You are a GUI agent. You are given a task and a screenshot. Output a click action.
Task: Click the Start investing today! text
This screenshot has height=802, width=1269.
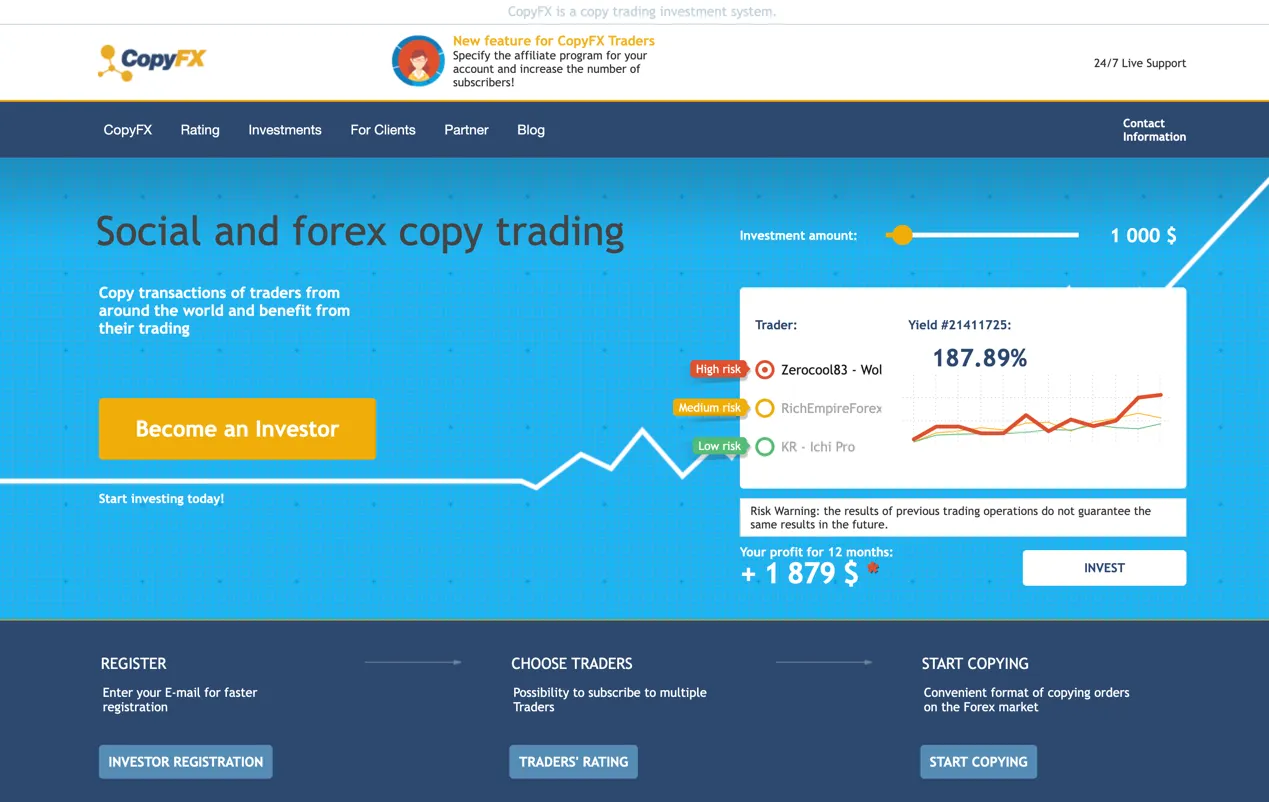(x=161, y=499)
